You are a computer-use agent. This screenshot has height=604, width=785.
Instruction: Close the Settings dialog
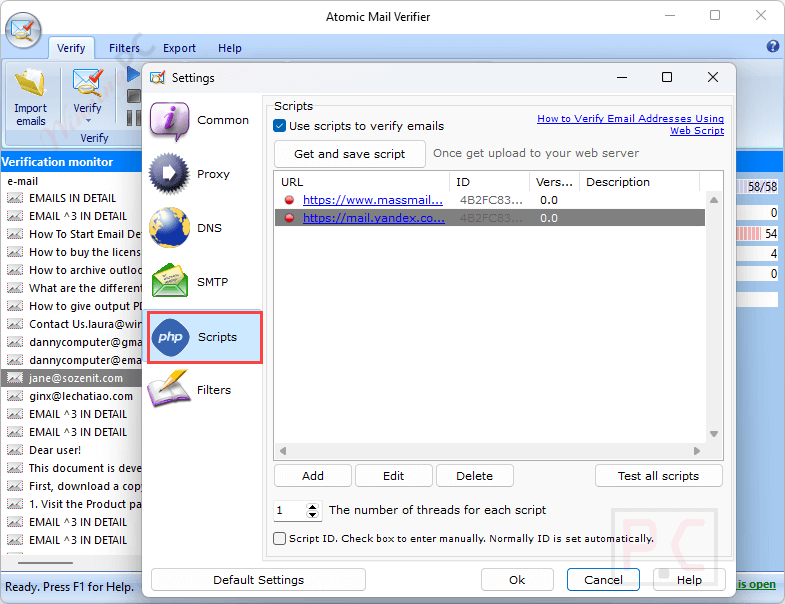(713, 77)
